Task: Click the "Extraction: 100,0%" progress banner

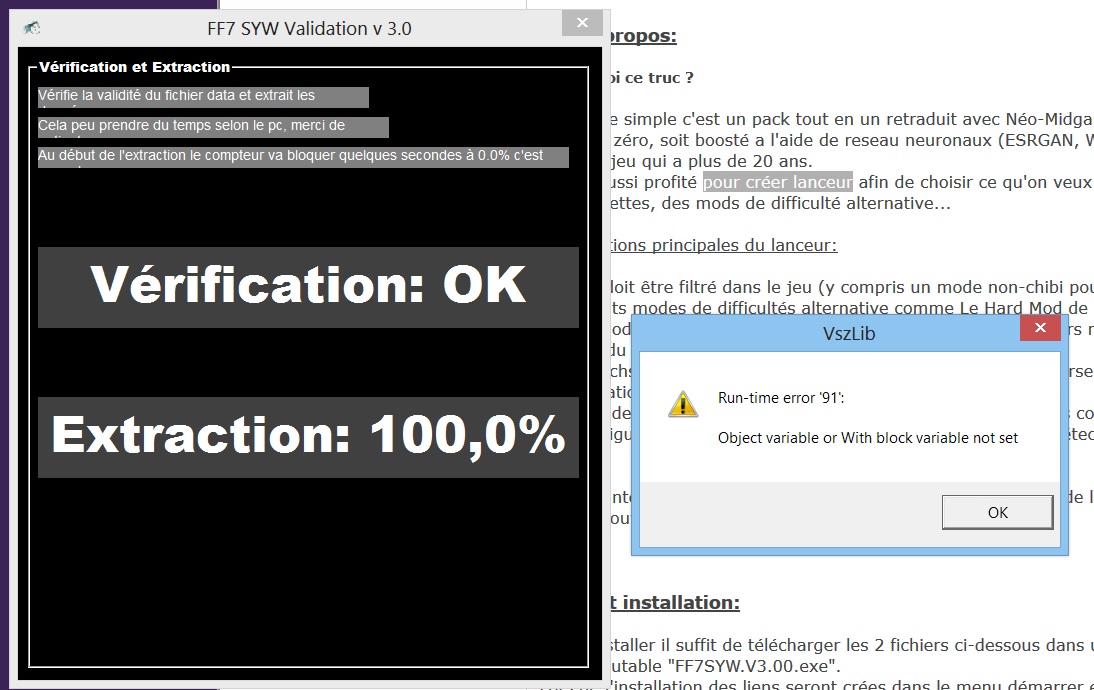Action: tap(308, 437)
